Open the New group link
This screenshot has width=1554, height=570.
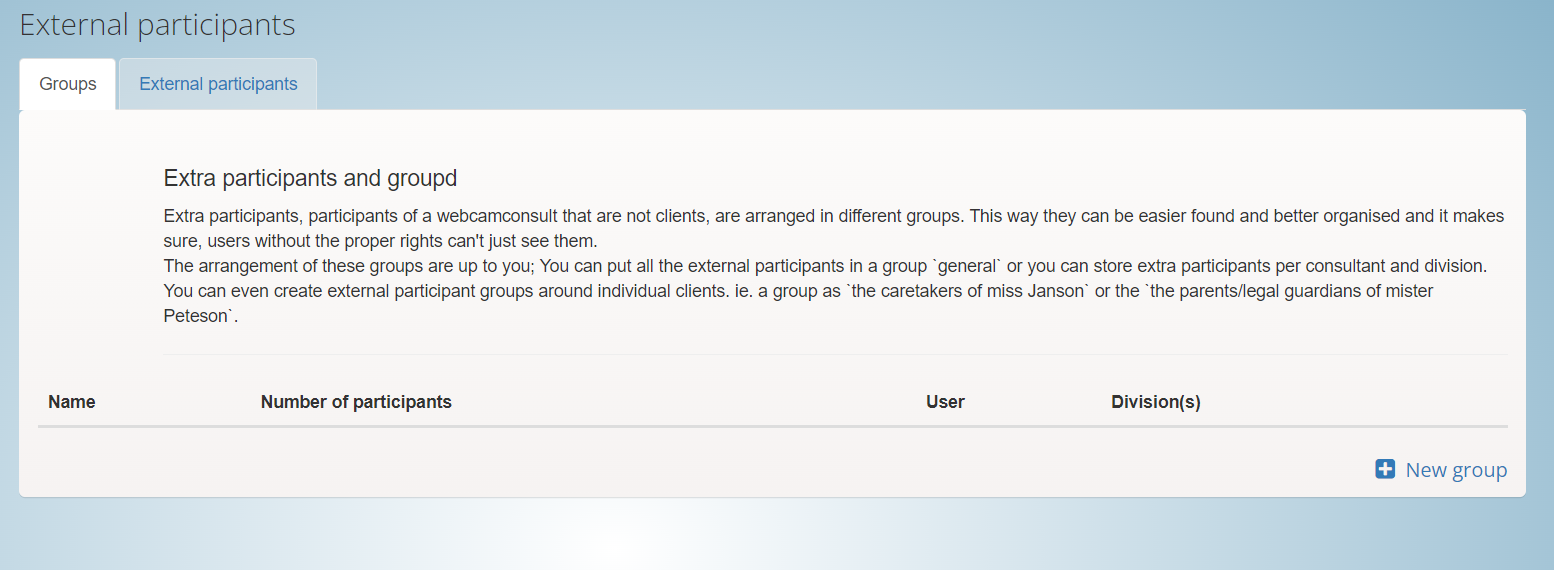click(1441, 469)
